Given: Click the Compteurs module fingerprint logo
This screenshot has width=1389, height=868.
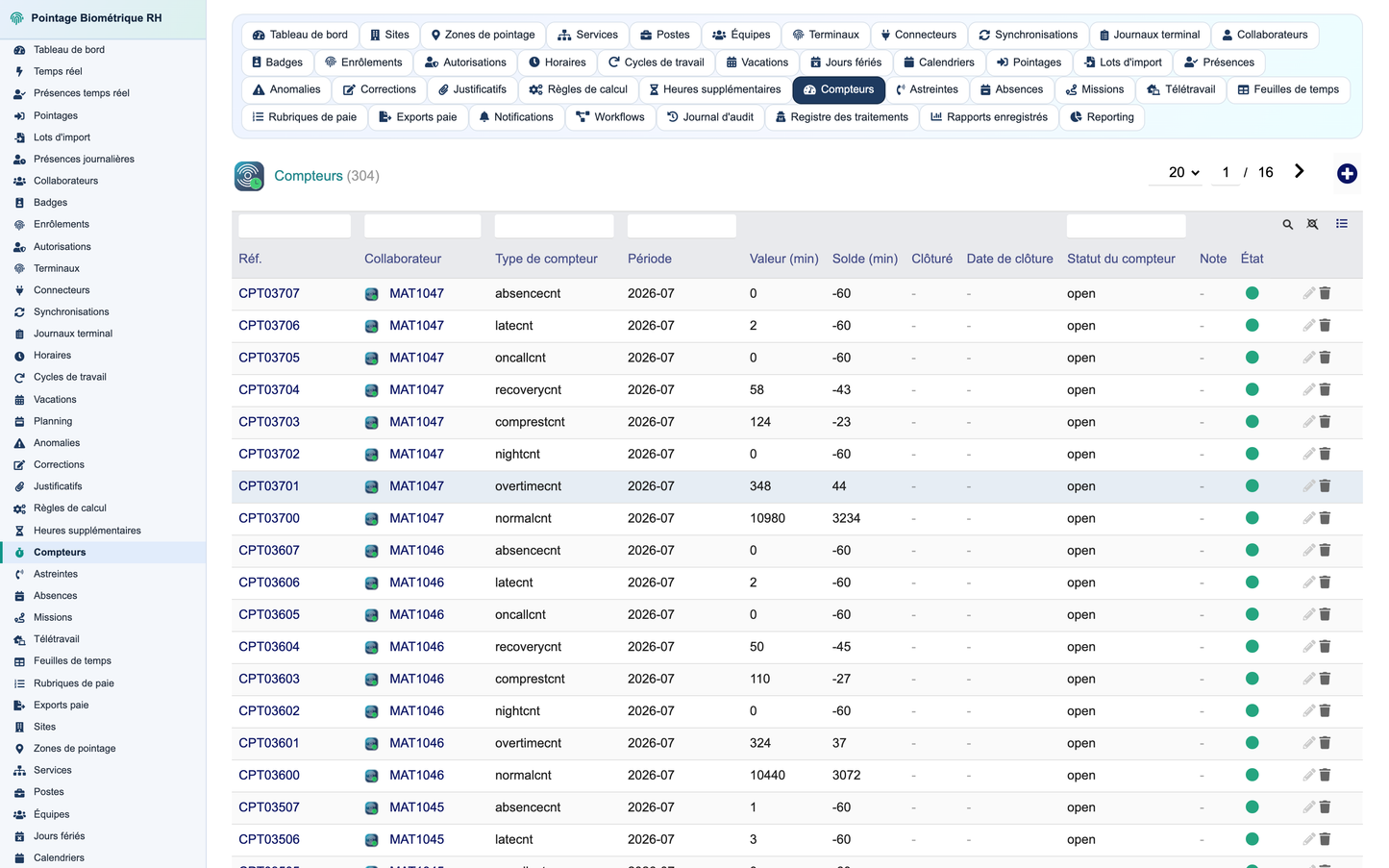Looking at the screenshot, I should tap(249, 176).
